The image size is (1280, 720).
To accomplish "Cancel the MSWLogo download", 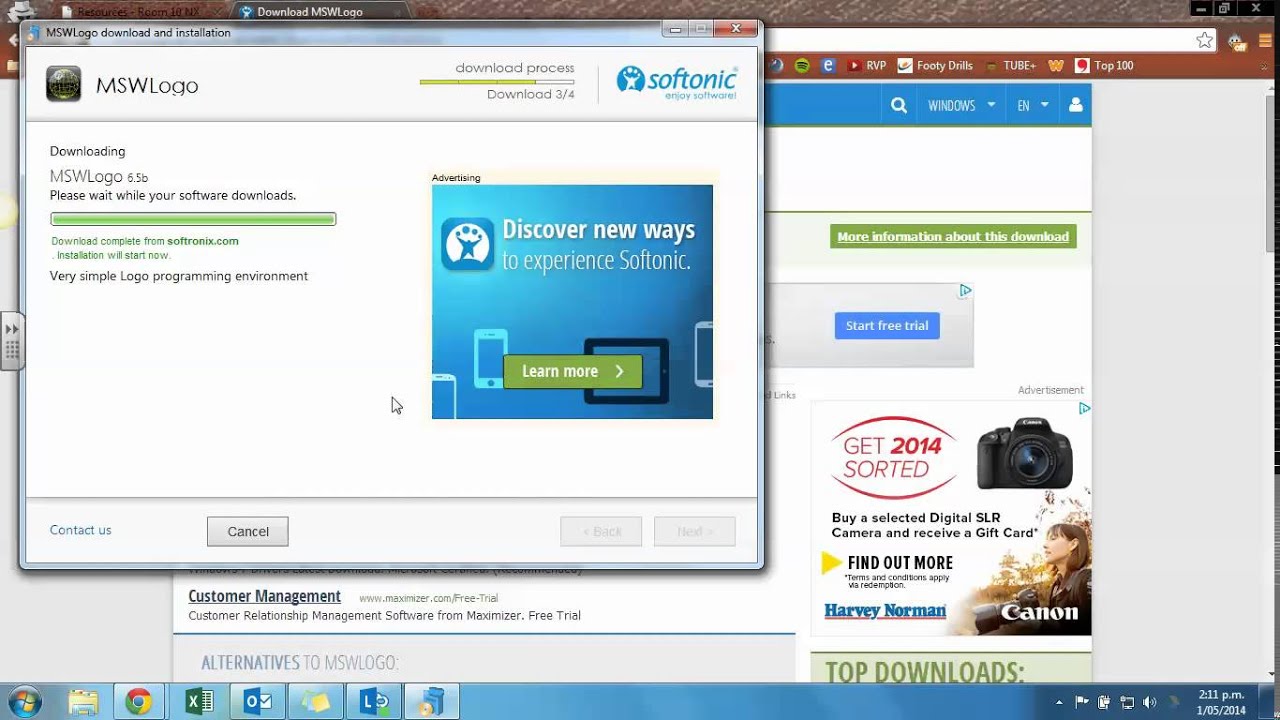I will point(248,532).
